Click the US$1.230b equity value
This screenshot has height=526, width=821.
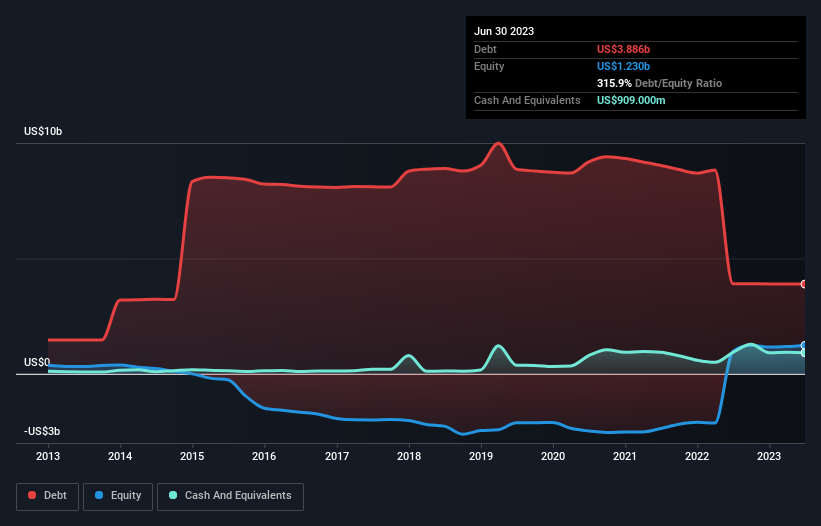[623, 66]
